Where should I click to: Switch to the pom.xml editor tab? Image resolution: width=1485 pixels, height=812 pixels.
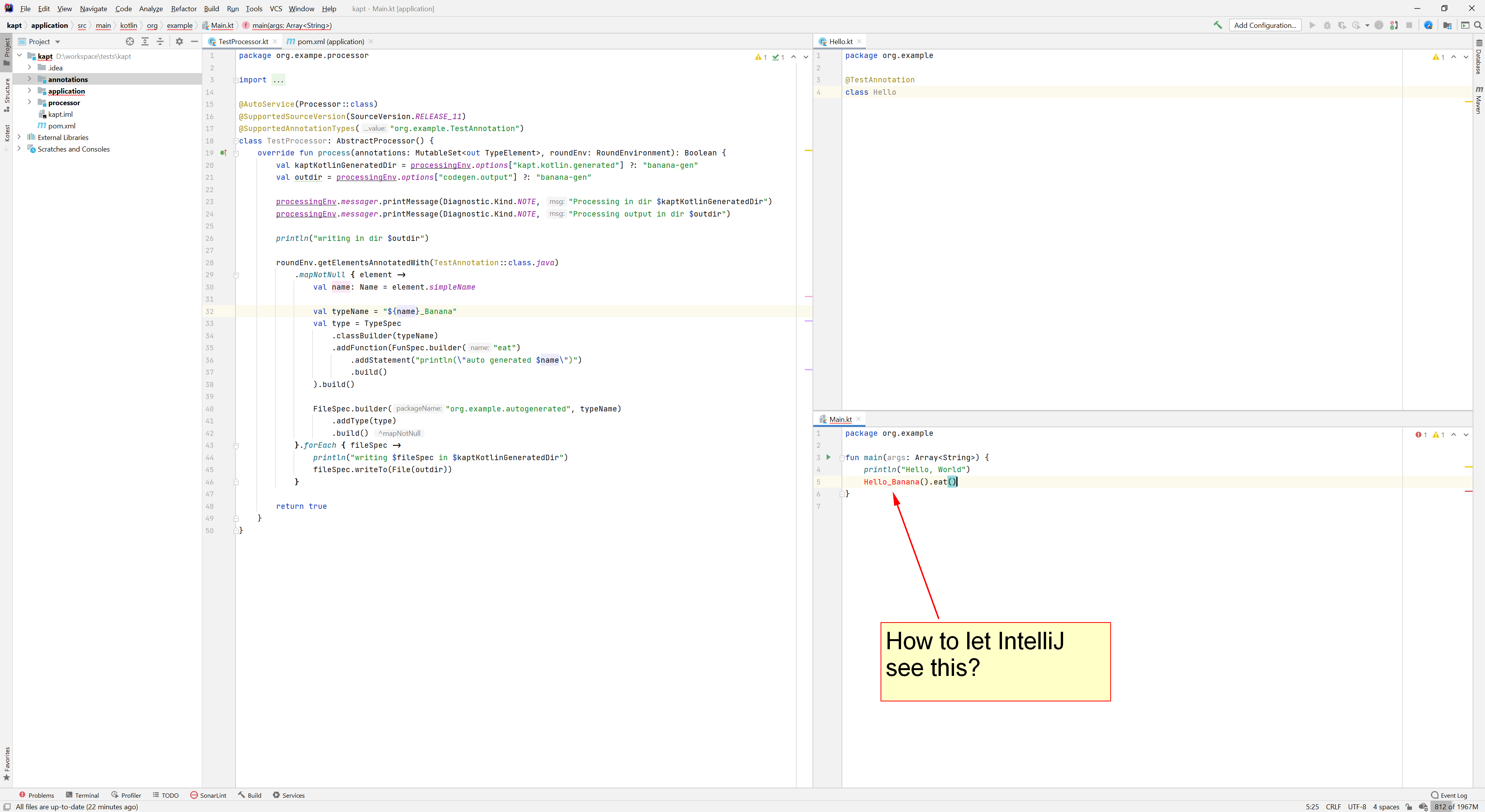click(327, 41)
